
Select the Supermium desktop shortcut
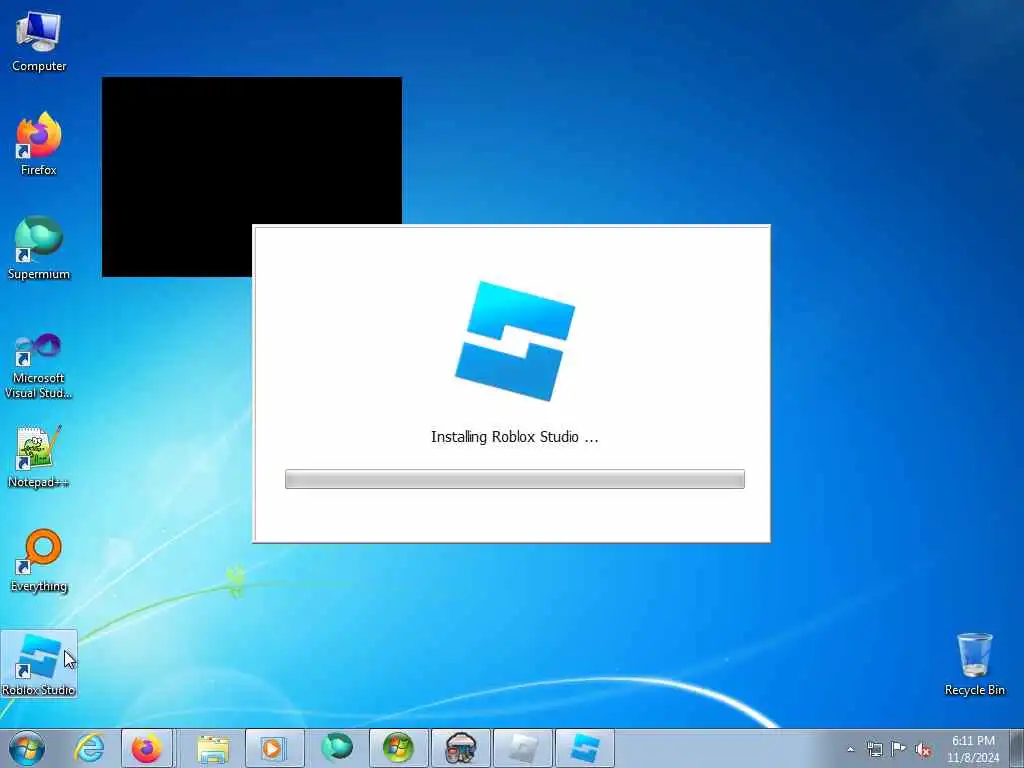[39, 248]
